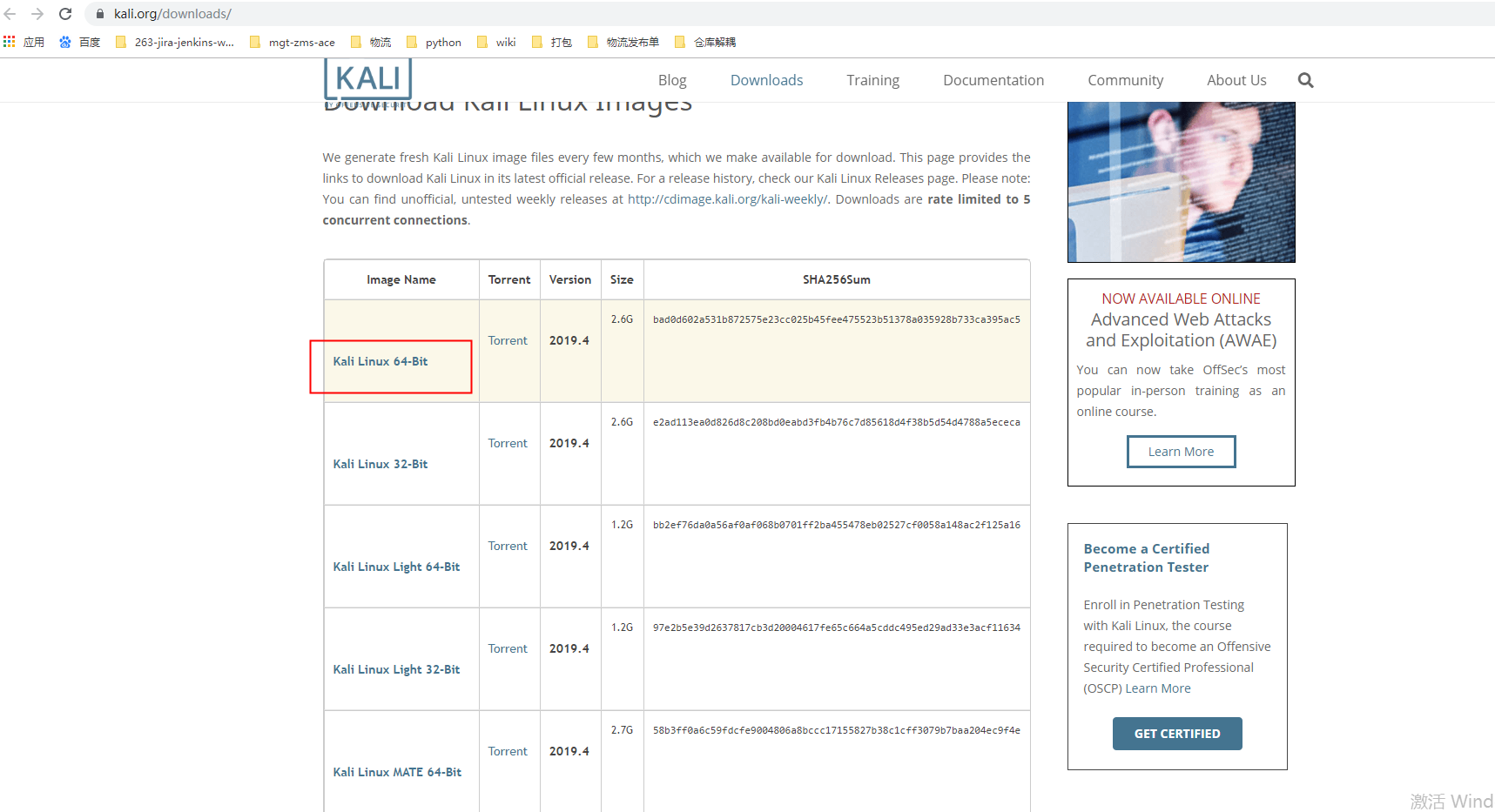This screenshot has width=1495, height=812.
Task: Open the 打包 bookmark folder
Action: pos(552,42)
